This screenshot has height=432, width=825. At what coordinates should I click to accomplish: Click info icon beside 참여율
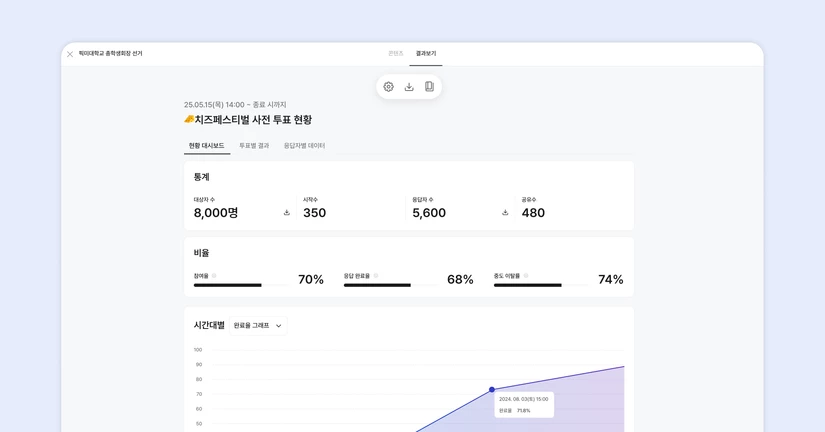click(x=214, y=276)
